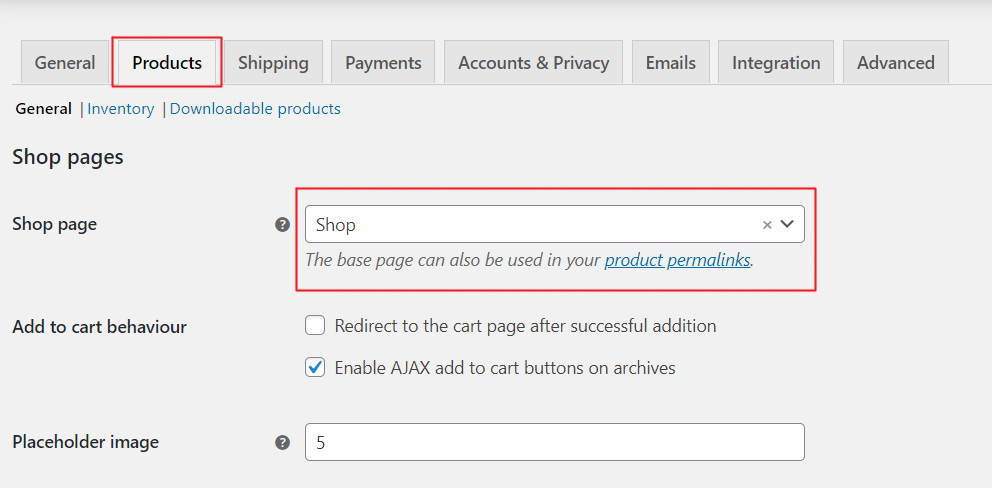Image resolution: width=992 pixels, height=488 pixels.
Task: Follow the product permalinks link
Action: pyautogui.click(x=677, y=260)
